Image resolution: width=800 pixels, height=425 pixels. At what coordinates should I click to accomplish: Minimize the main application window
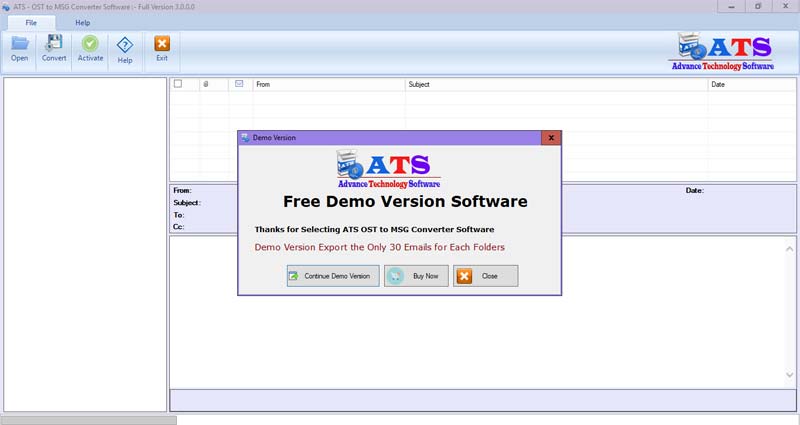tap(731, 7)
